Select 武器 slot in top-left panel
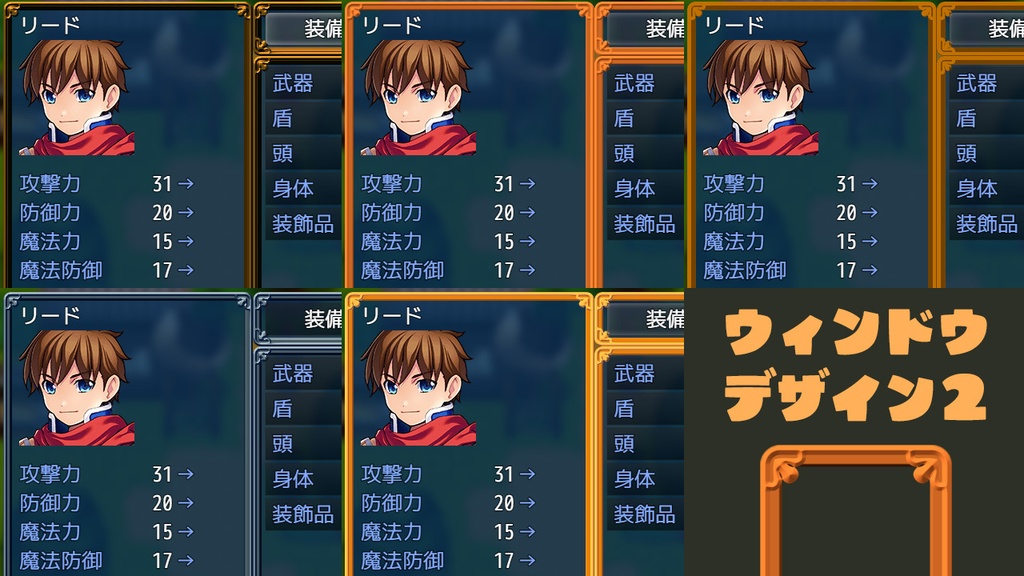 304,83
